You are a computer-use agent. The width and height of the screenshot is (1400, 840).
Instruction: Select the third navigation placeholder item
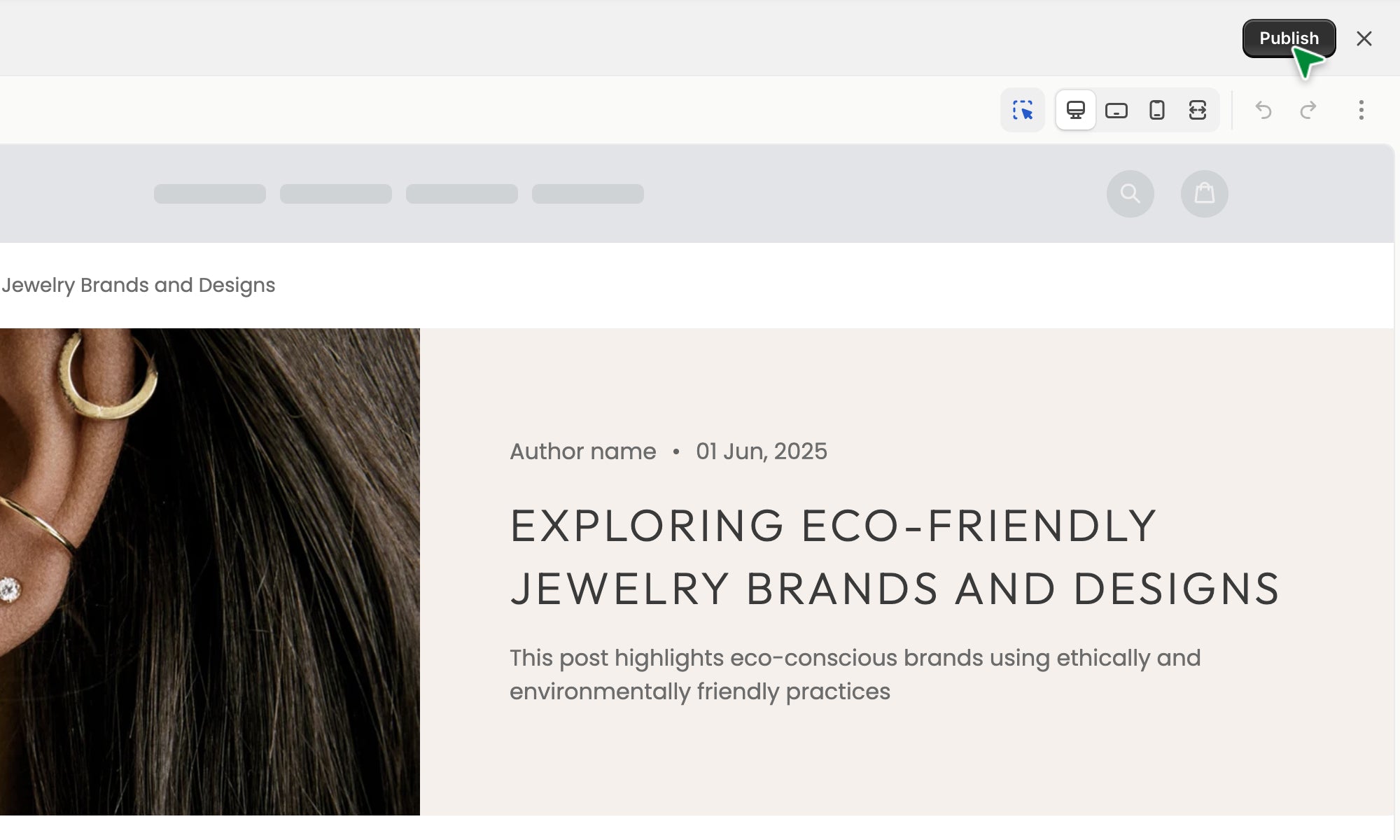click(462, 194)
